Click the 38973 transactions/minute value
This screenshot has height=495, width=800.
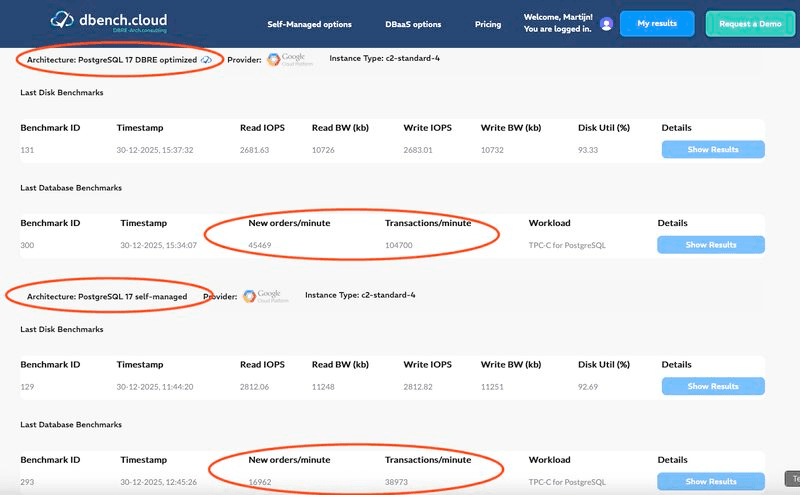[x=400, y=481]
